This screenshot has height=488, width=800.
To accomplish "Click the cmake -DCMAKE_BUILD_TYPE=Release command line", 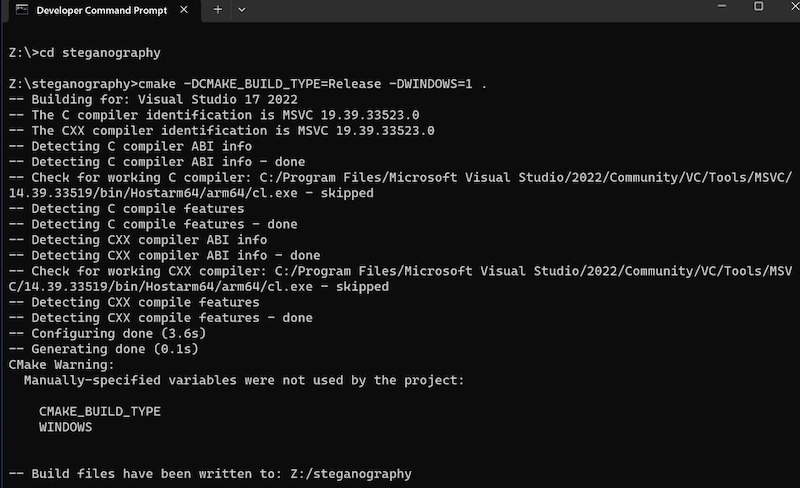I will coord(248,84).
